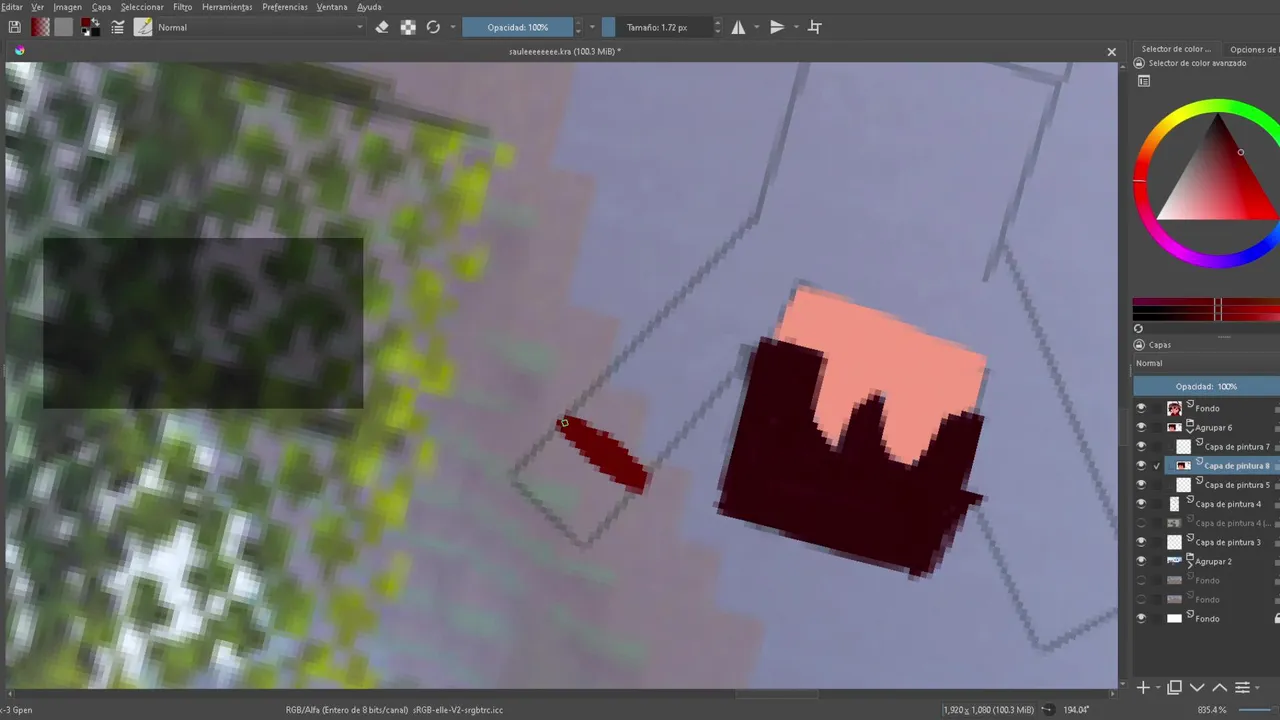Click the reload original preset icon
The height and width of the screenshot is (720, 1280).
click(433, 27)
